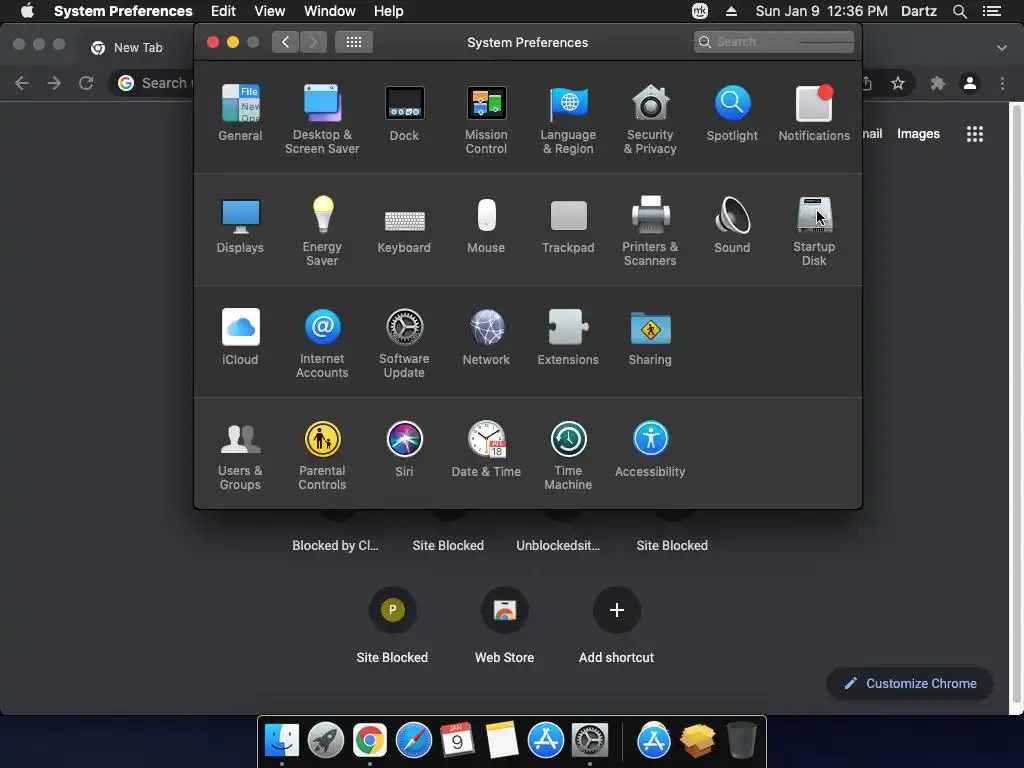The width and height of the screenshot is (1024, 768).
Task: Open Chrome three-dot menu
Action: [x=1002, y=83]
